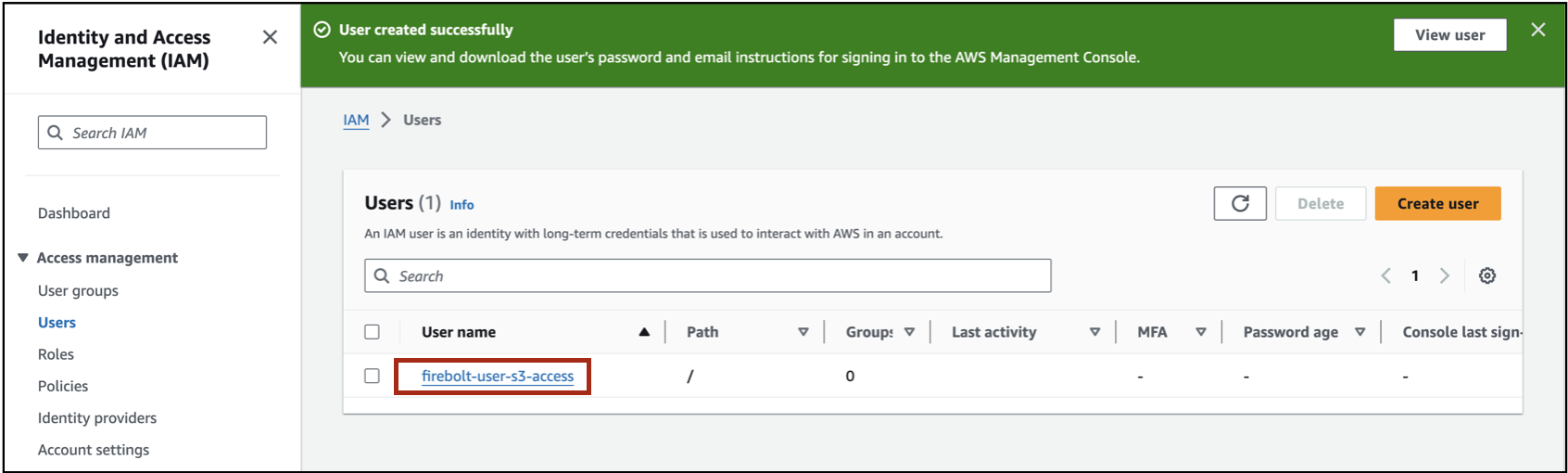Sort ascending by User name arrow

pos(644,332)
